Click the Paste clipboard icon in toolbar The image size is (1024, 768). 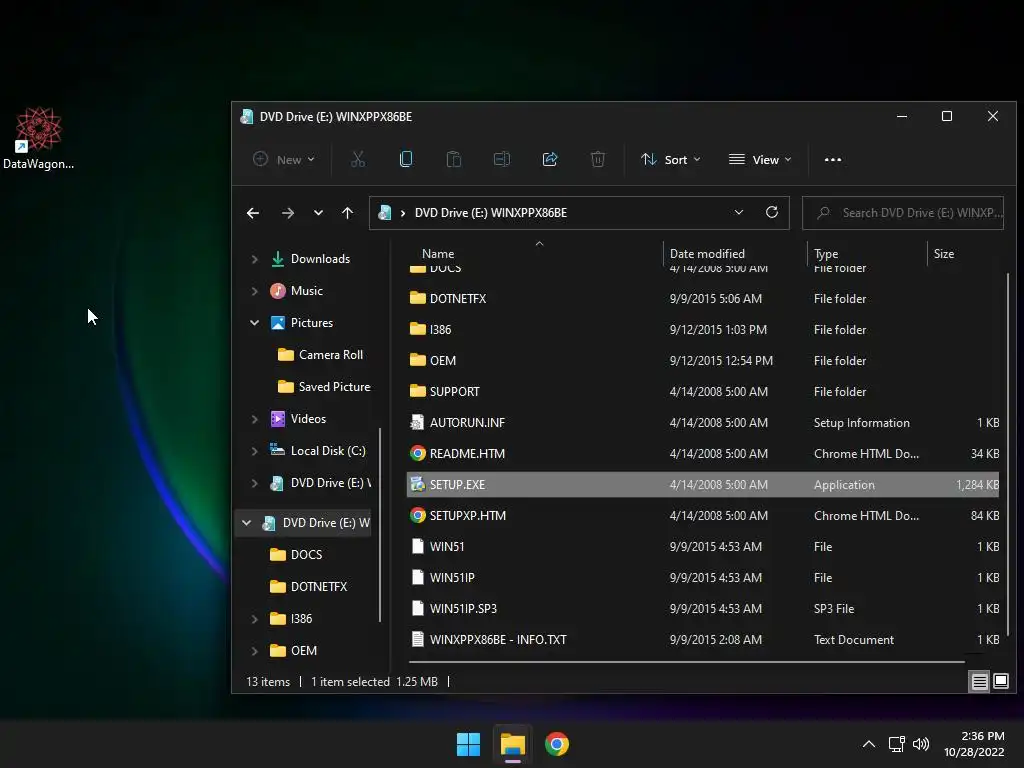pos(454,159)
